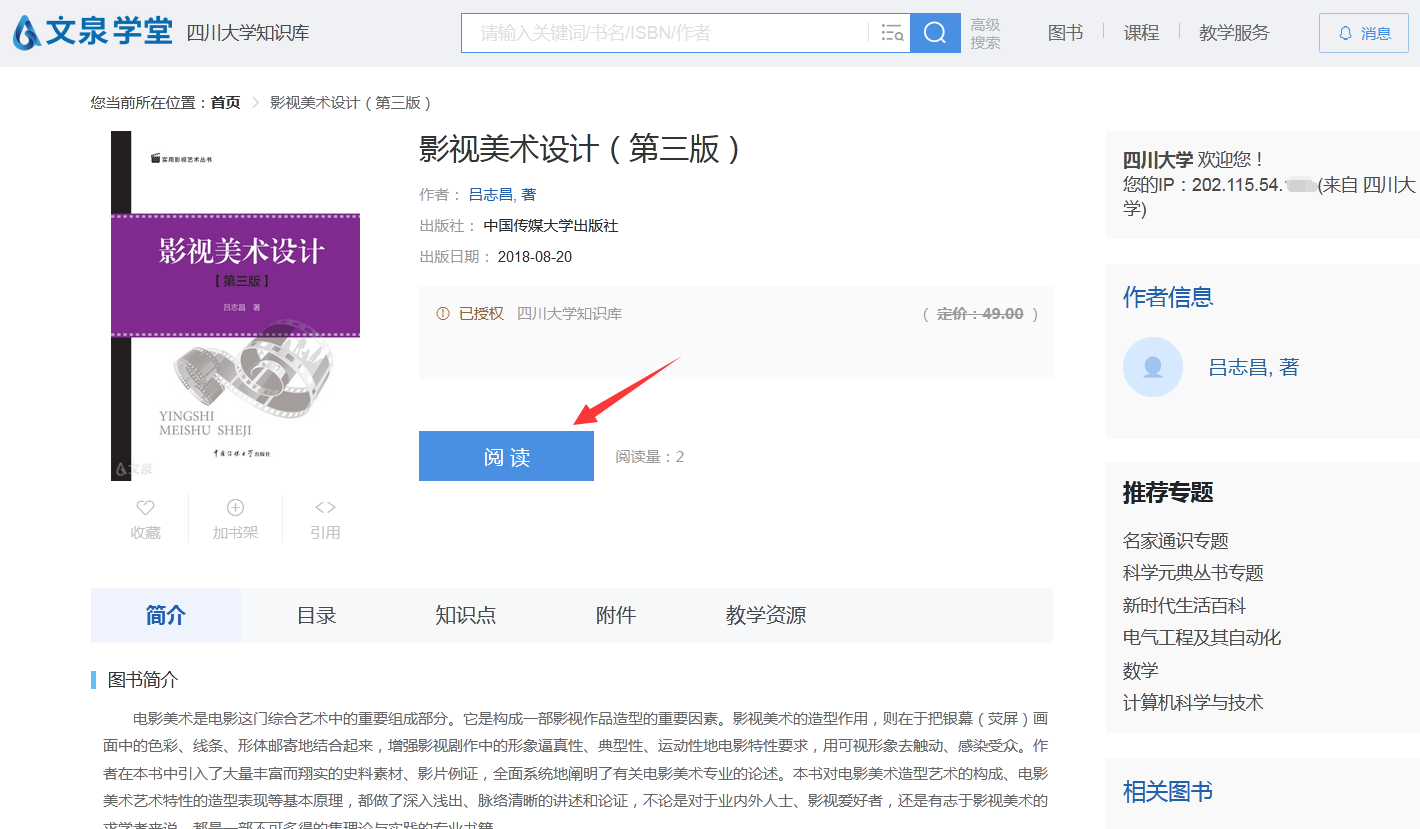Switch to the 目录 tab
Screen dimensions: 1420x829
[x=316, y=615]
